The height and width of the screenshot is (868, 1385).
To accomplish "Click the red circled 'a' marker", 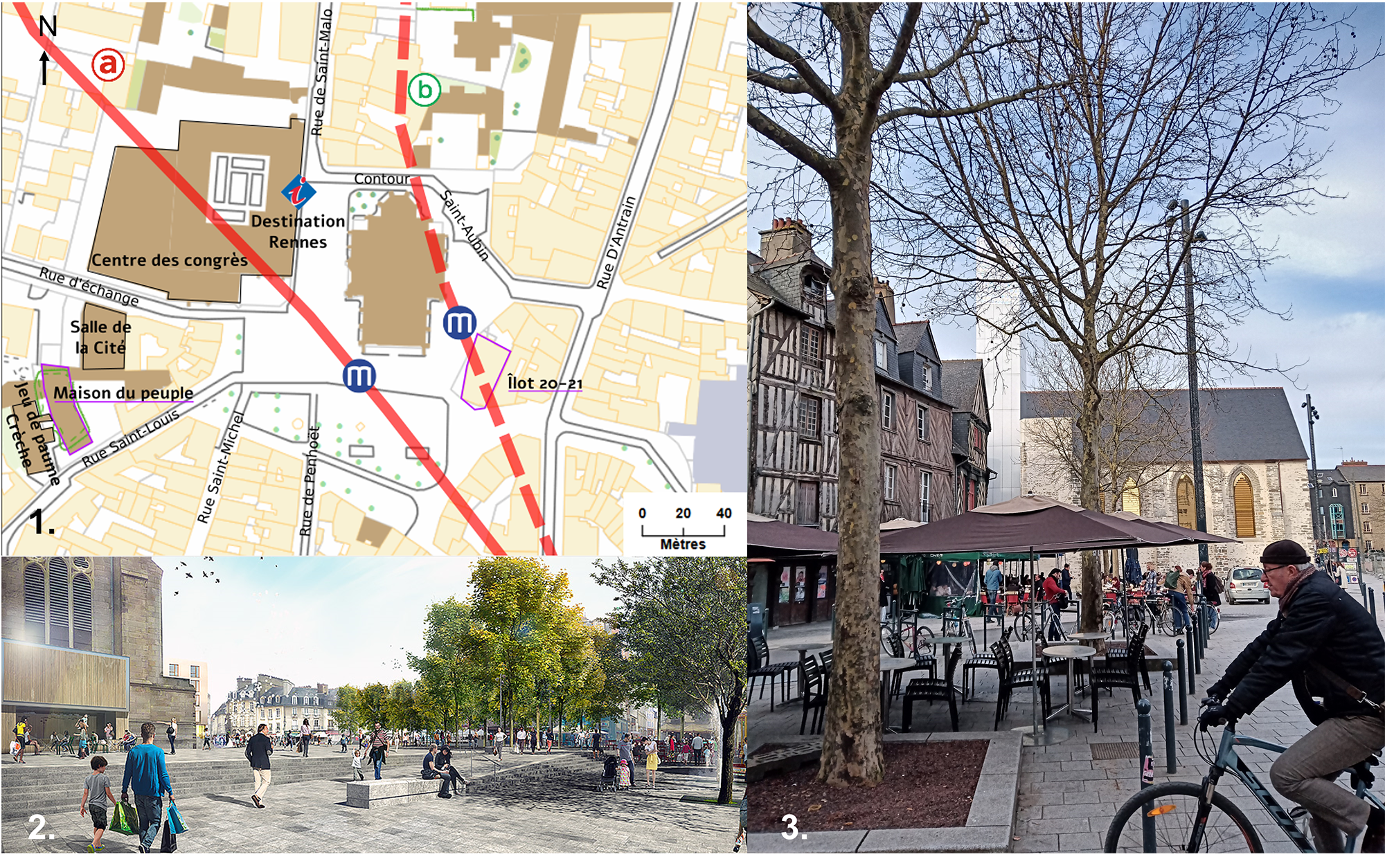I will click(108, 64).
